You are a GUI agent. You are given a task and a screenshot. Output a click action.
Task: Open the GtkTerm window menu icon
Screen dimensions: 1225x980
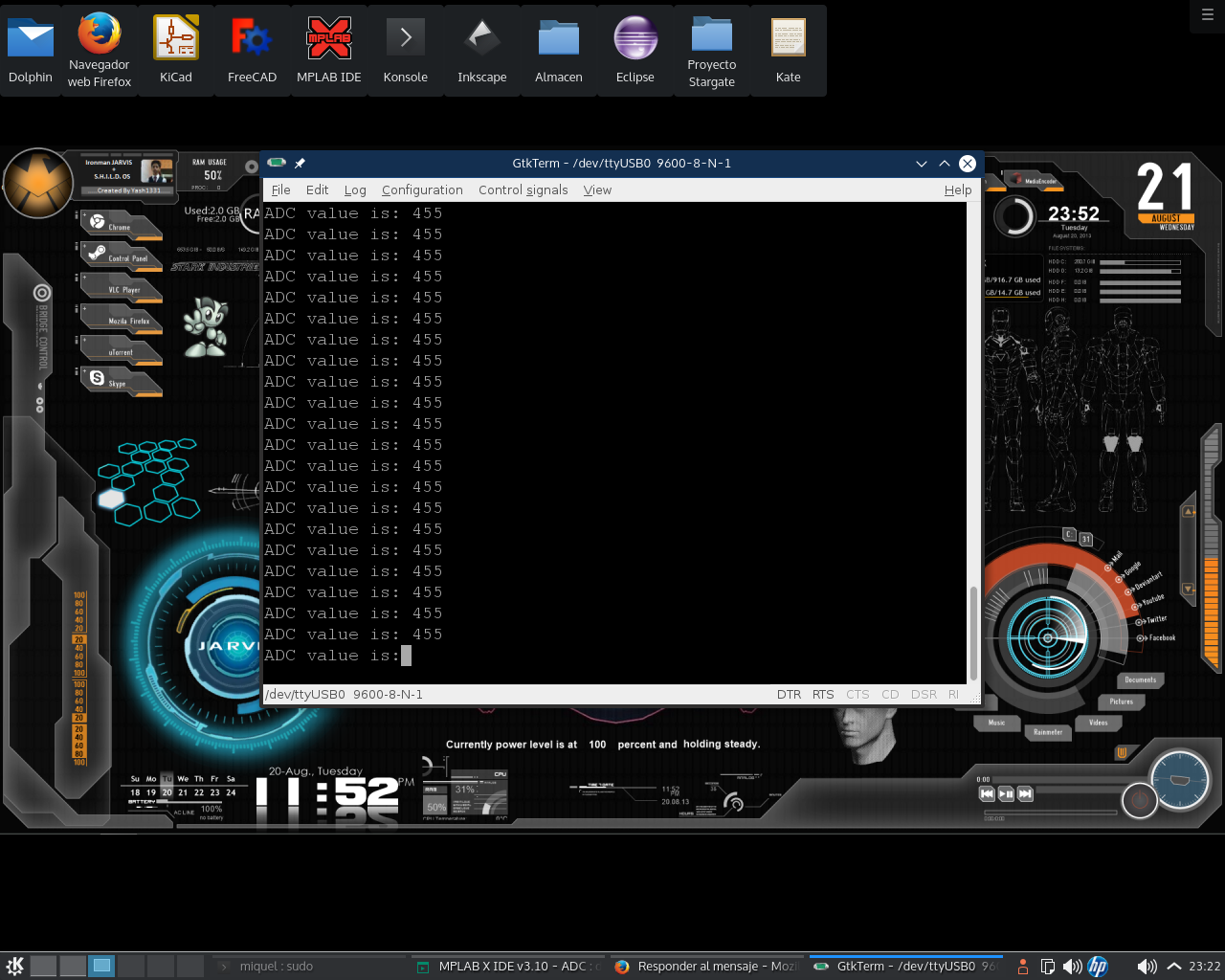pyautogui.click(x=277, y=163)
